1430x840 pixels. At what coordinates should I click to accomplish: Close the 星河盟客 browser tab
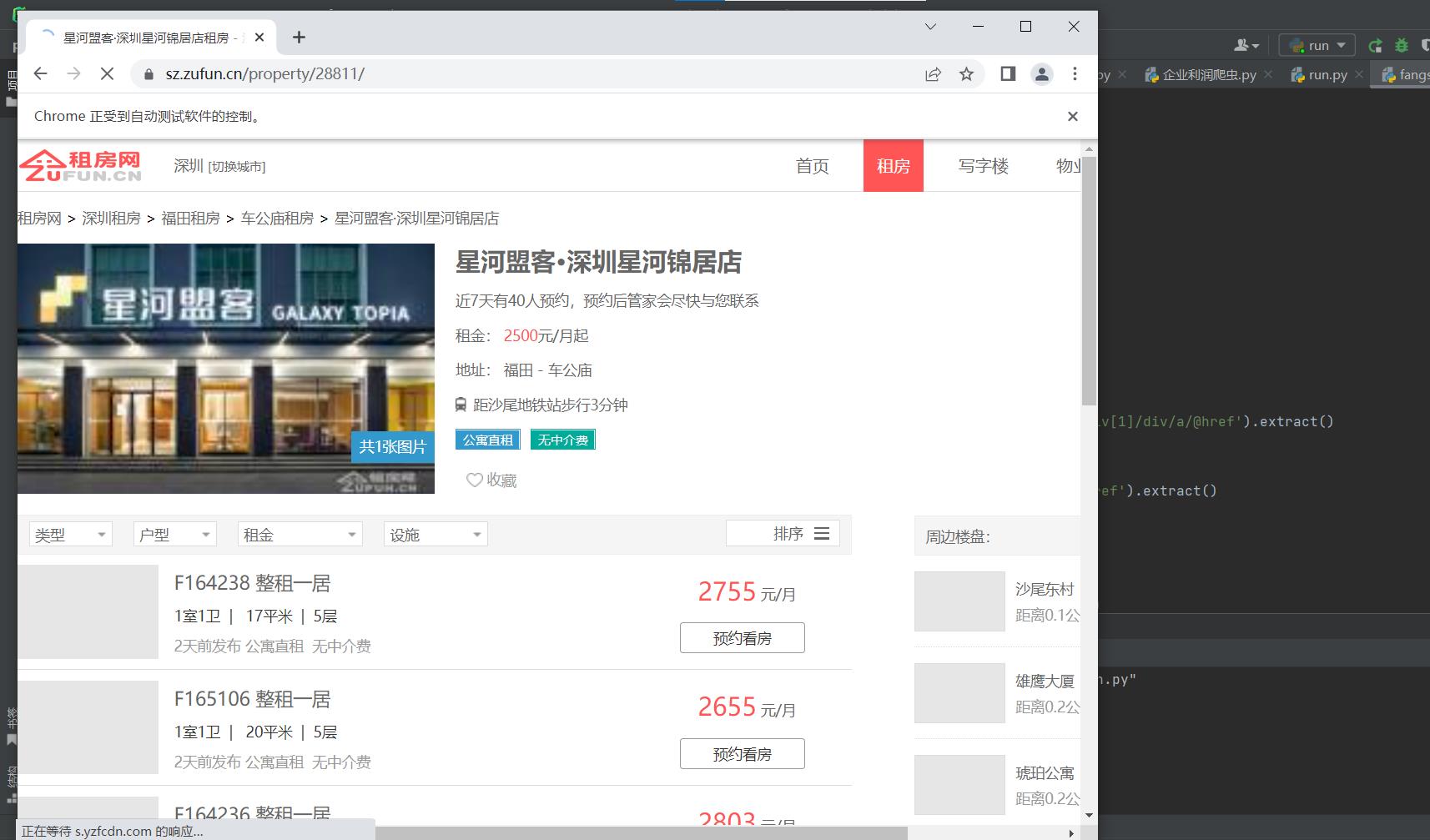point(259,38)
